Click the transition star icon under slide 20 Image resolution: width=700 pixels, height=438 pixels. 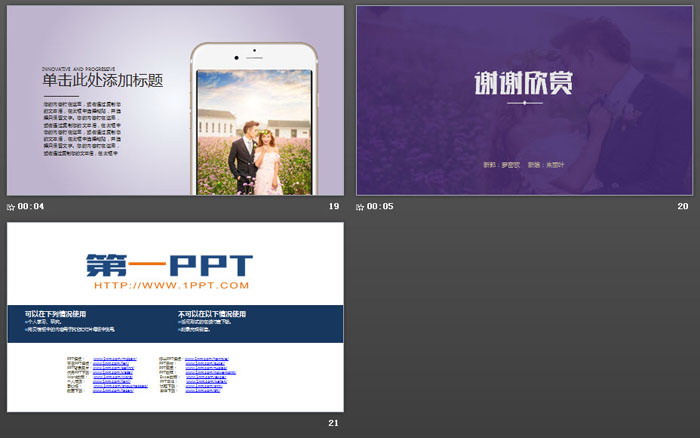coord(360,207)
